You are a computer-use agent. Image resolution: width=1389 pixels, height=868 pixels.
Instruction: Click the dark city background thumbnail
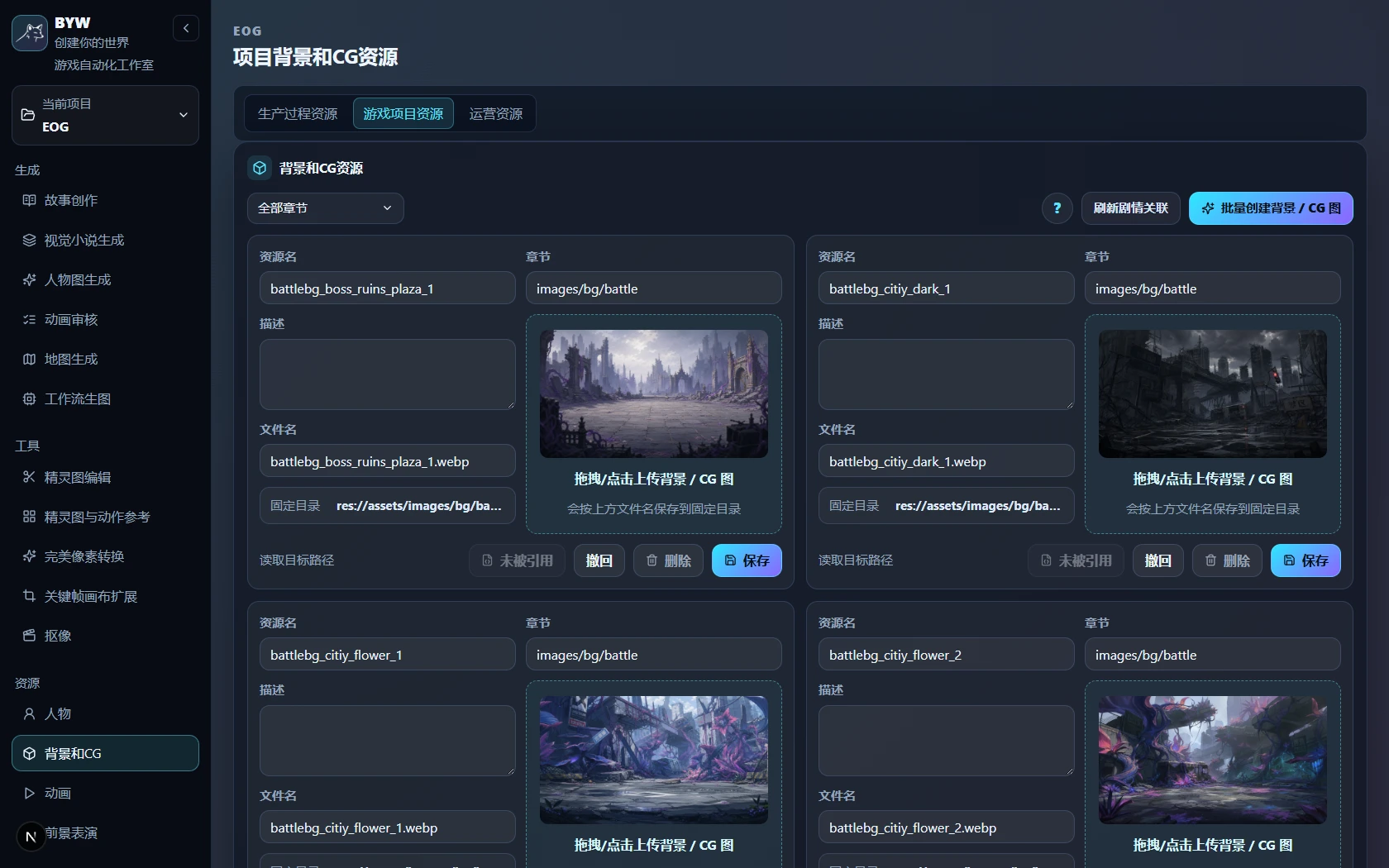click(x=1213, y=394)
